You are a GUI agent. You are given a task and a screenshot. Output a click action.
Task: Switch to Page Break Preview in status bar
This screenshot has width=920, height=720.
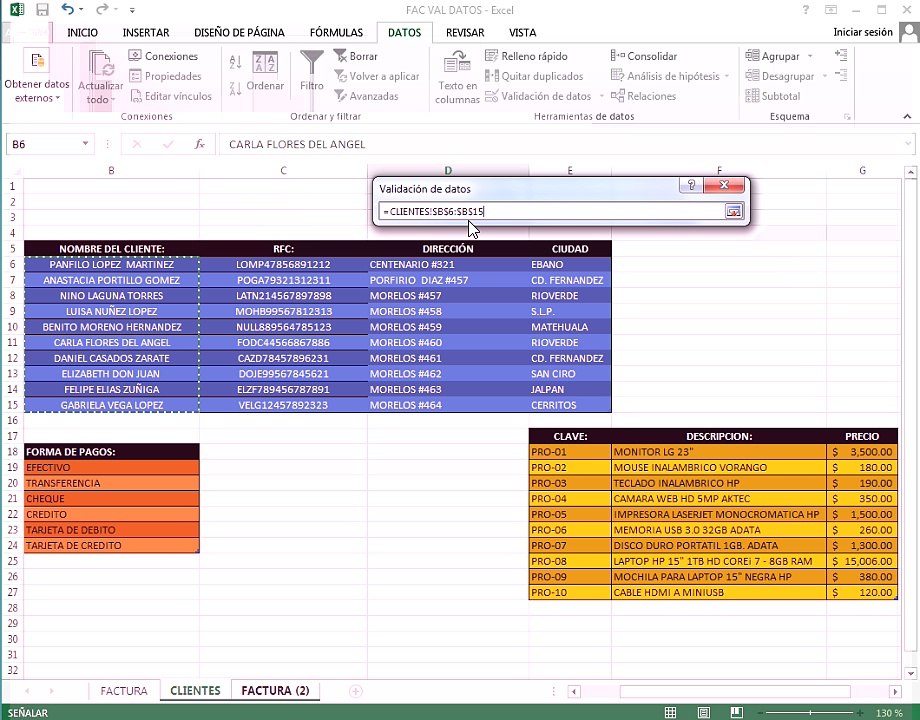[736, 713]
